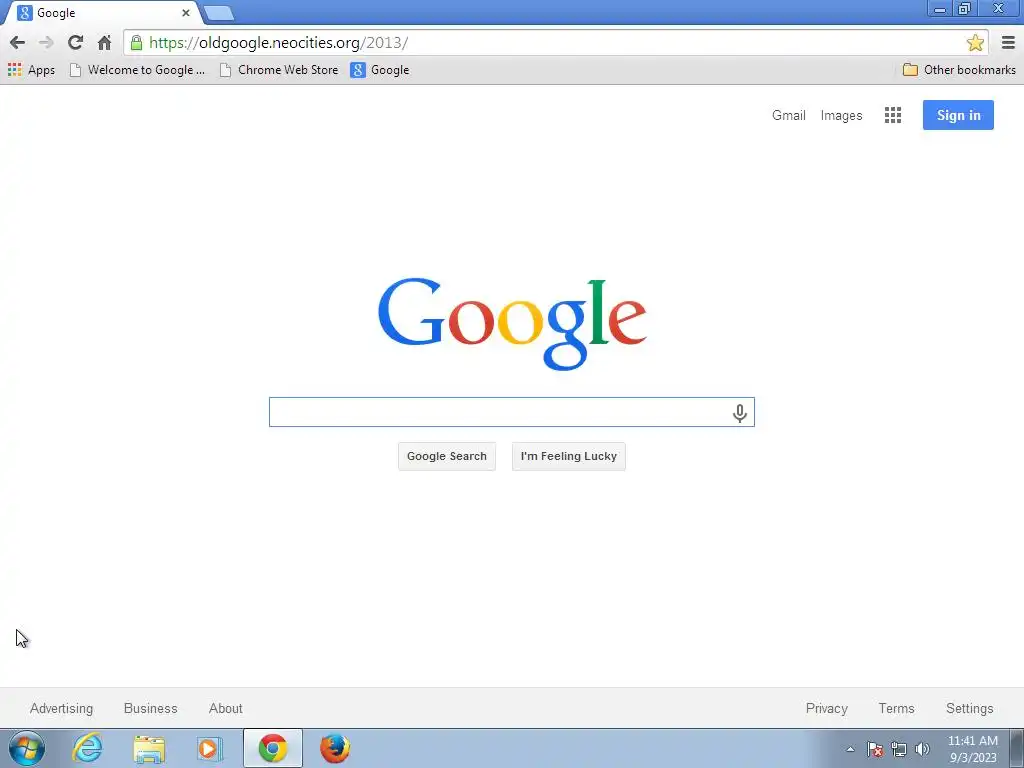
Task: Open the Settings footer menu
Action: (970, 709)
